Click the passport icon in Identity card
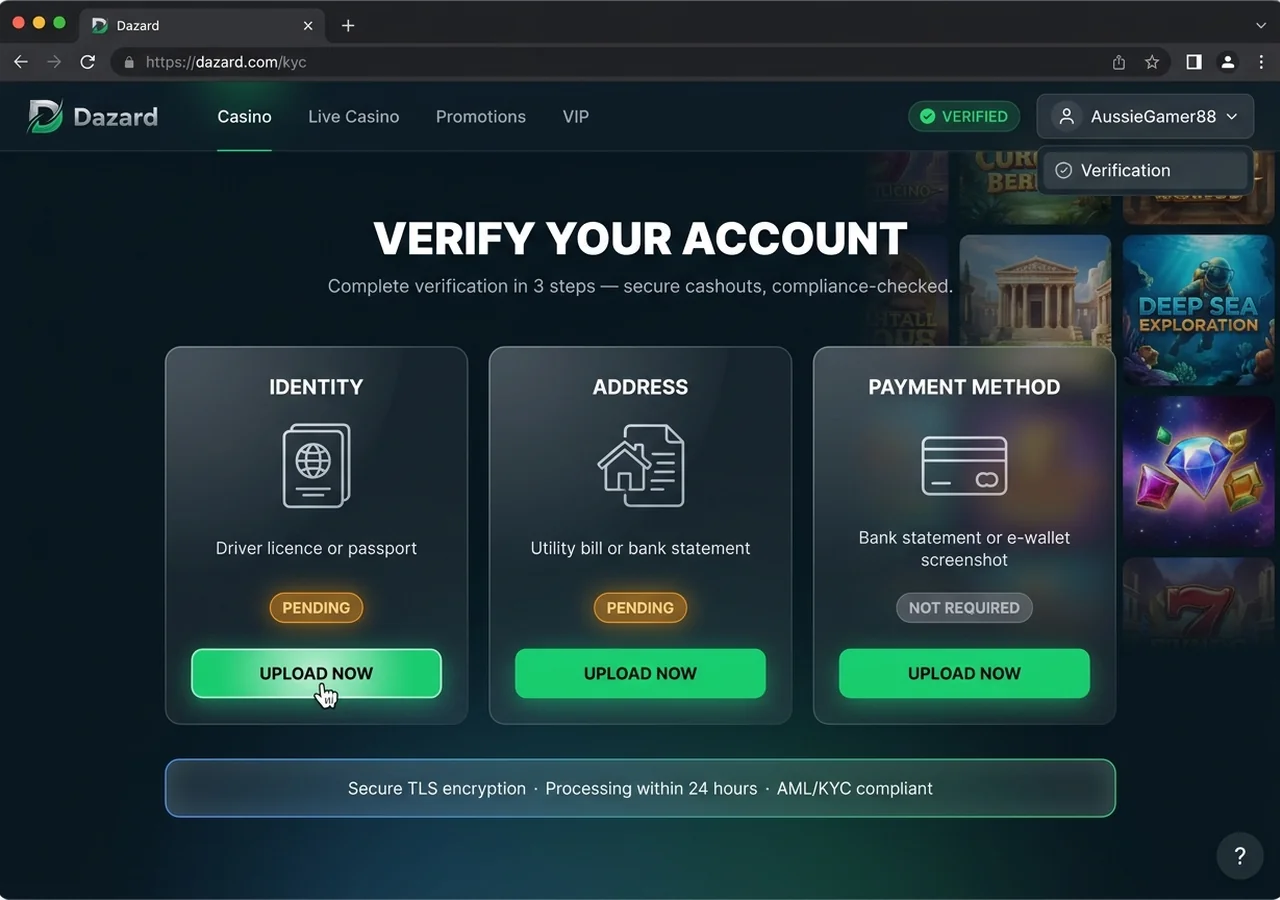 coord(316,465)
